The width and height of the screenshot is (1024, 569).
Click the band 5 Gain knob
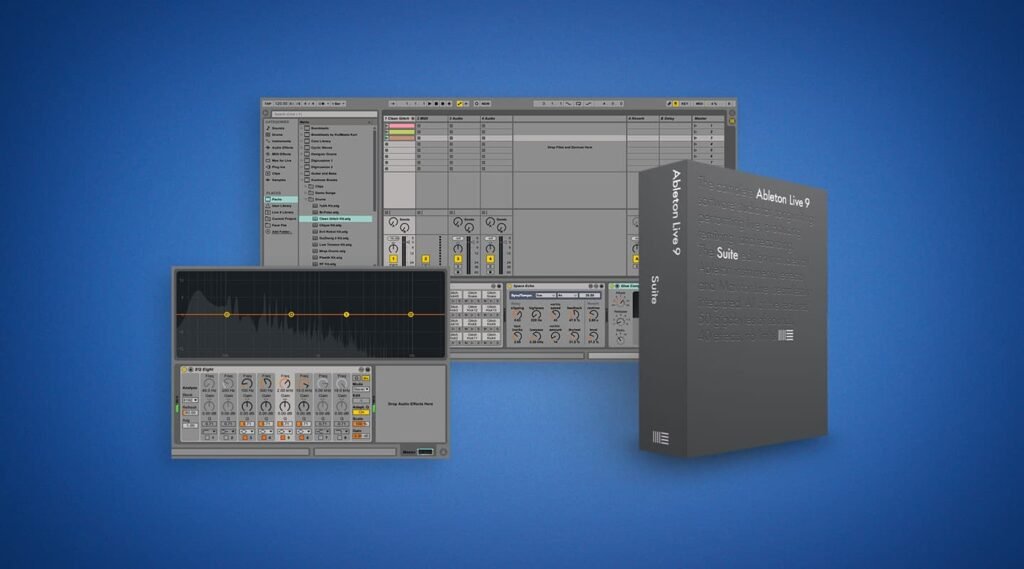click(285, 406)
